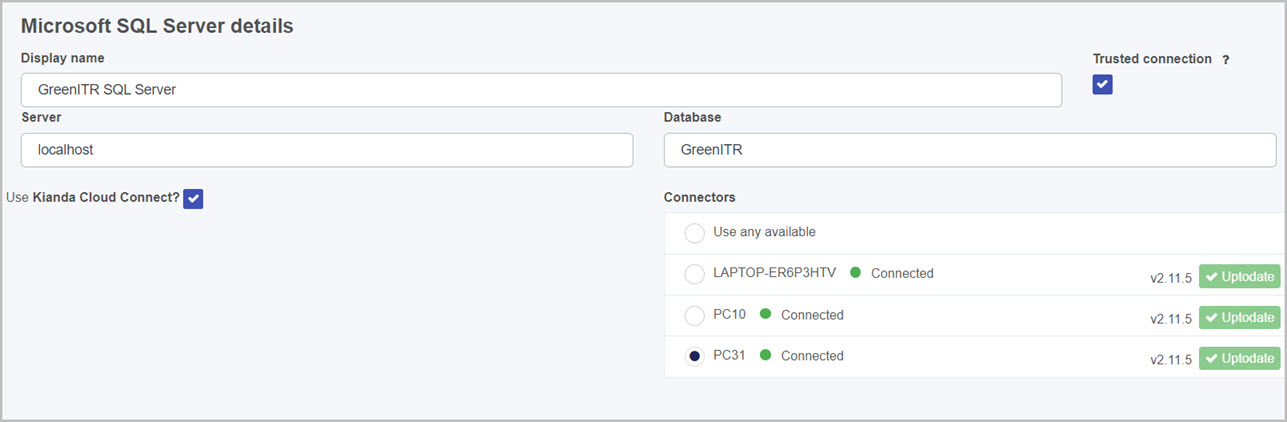The image size is (1287, 422).
Task: Click the green status dot beside PC10
Action: (766, 314)
